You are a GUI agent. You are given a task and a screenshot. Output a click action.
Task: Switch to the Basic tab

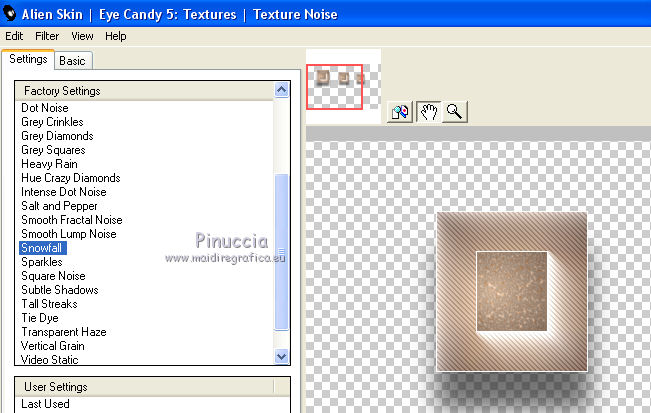coord(72,61)
